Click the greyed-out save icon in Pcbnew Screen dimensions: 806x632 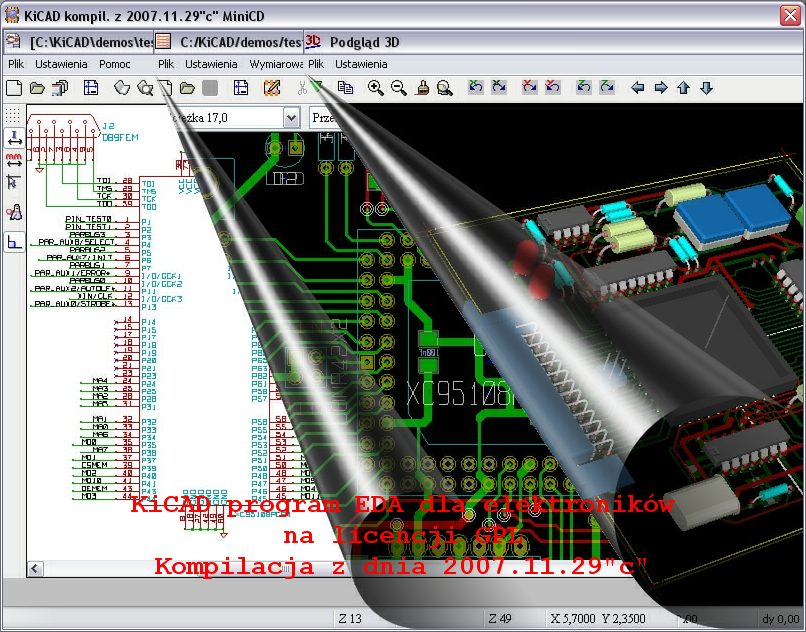[210, 88]
